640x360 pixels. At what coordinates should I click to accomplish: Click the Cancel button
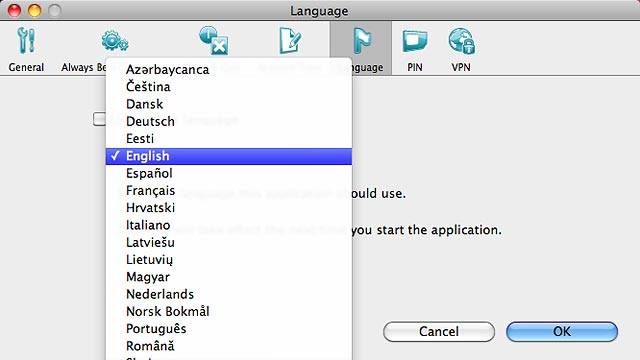tap(439, 331)
